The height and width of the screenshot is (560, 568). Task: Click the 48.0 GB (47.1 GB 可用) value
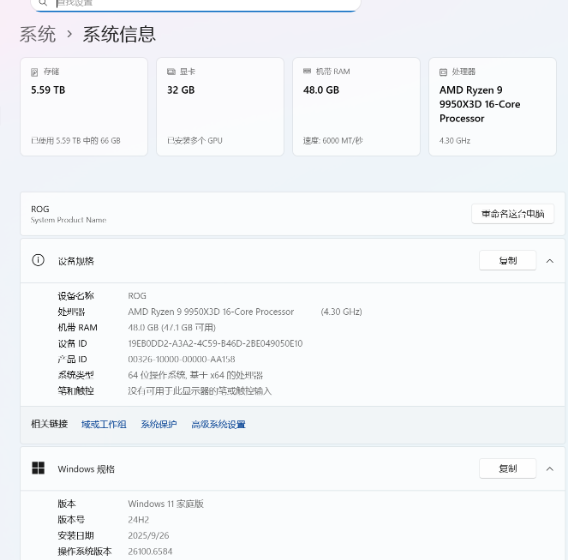tap(172, 327)
